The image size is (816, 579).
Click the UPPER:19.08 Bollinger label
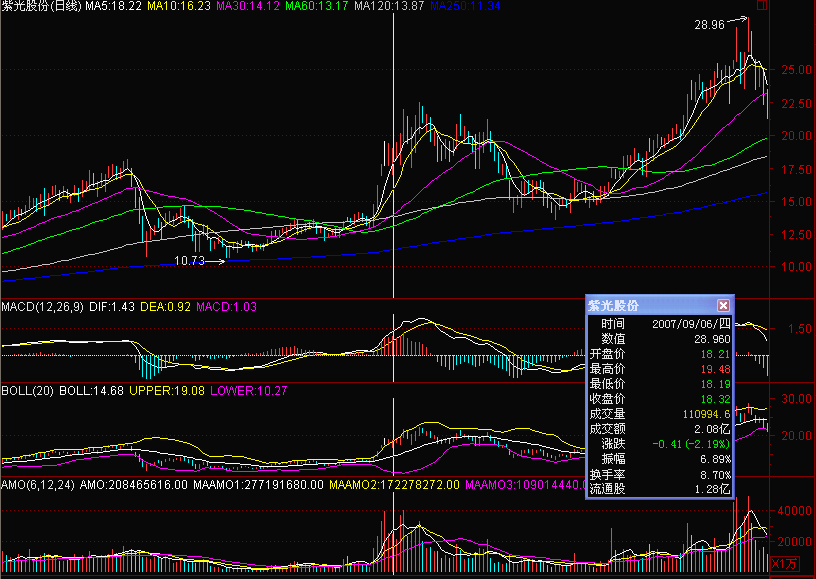pos(166,390)
